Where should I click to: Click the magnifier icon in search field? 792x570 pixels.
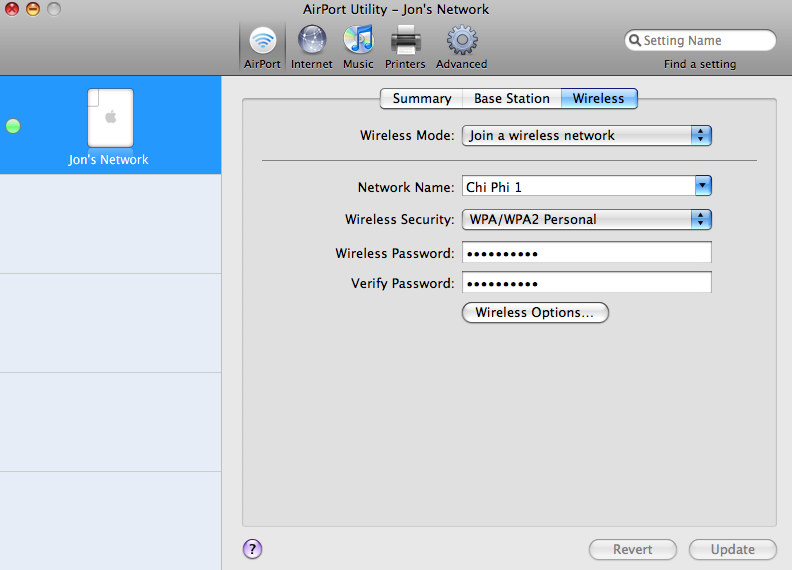point(635,40)
